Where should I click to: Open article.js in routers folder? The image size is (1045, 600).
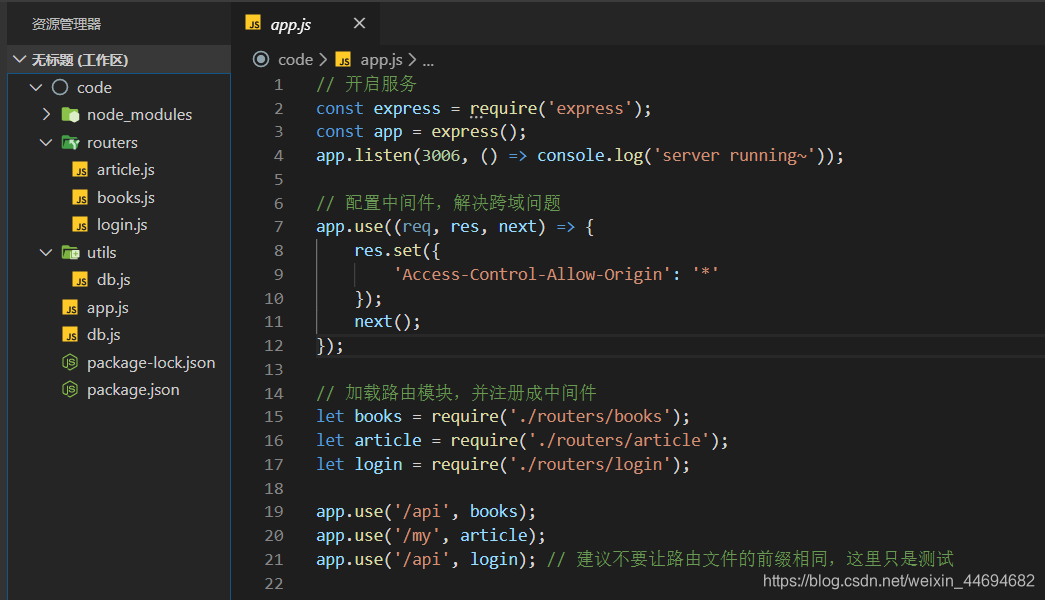125,170
